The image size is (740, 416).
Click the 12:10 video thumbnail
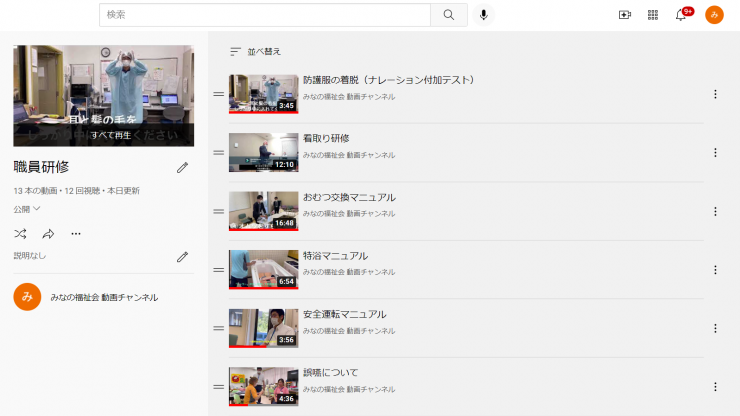(x=264, y=153)
